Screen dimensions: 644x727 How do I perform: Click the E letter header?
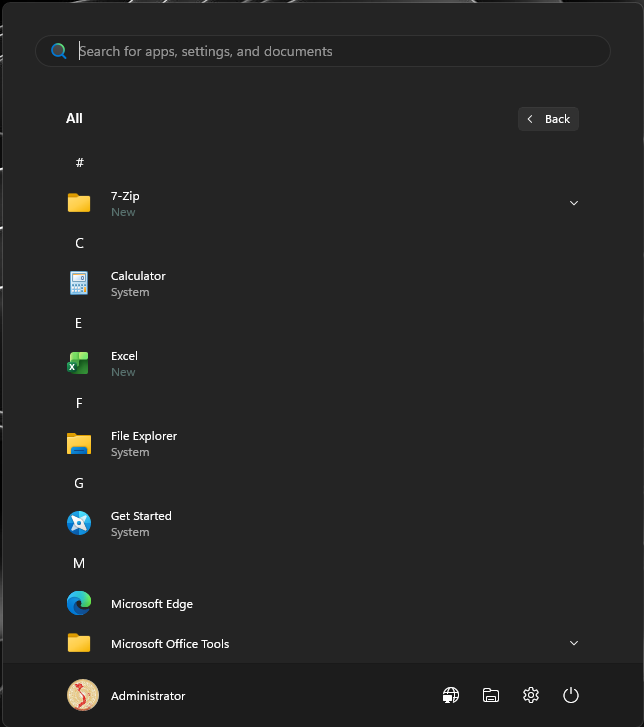coord(78,323)
